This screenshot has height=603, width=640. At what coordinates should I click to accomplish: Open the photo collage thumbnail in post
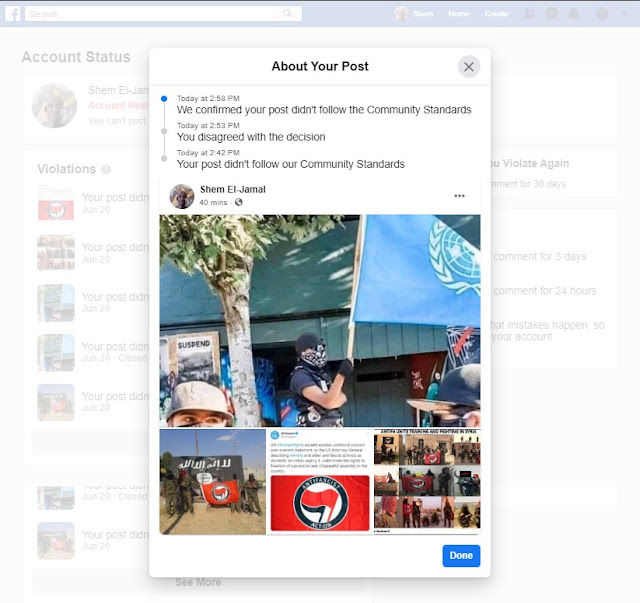427,481
